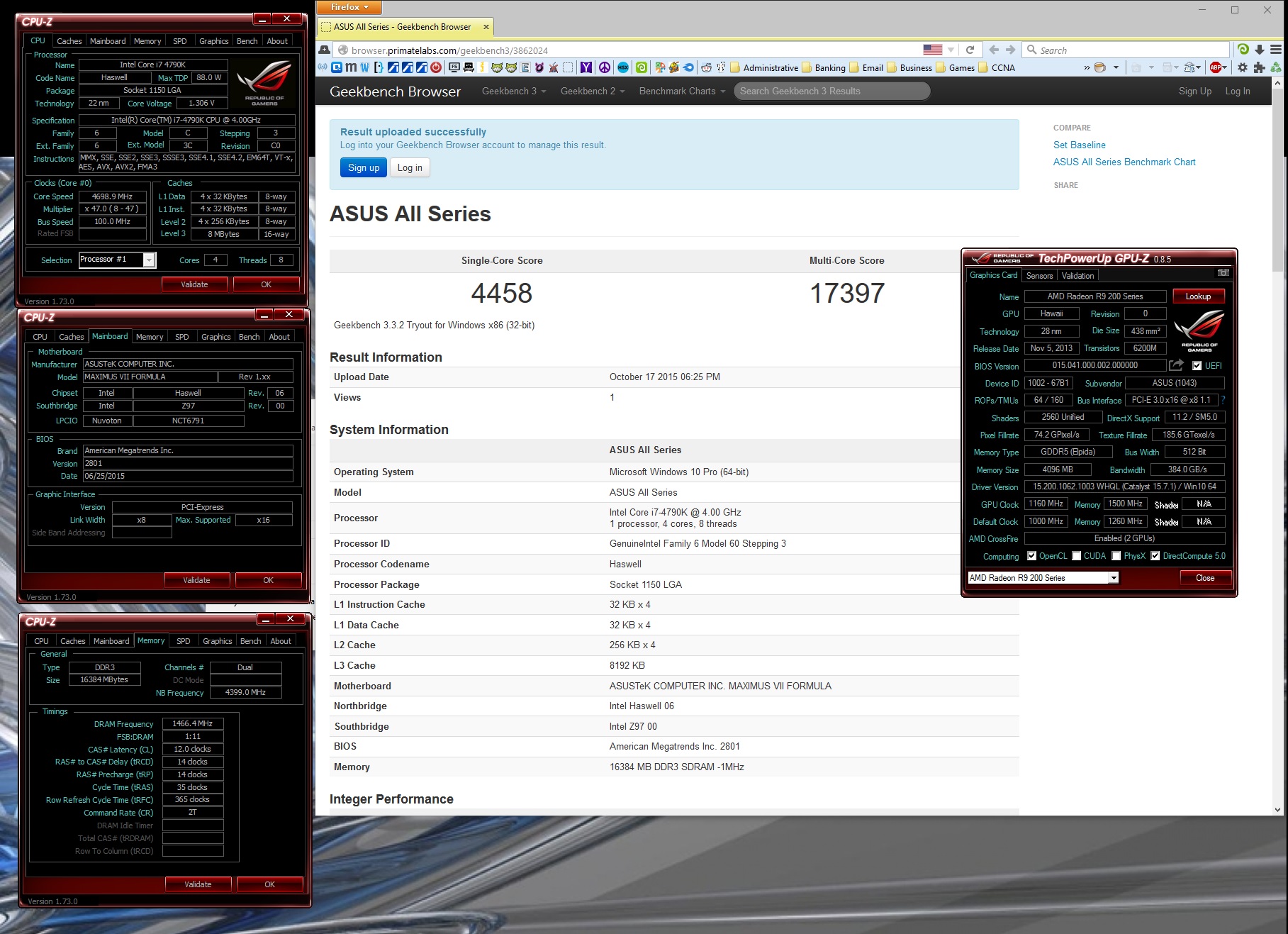The width and height of the screenshot is (1288, 934).
Task: Open the FS monitor bookmark icon
Action: click(454, 67)
